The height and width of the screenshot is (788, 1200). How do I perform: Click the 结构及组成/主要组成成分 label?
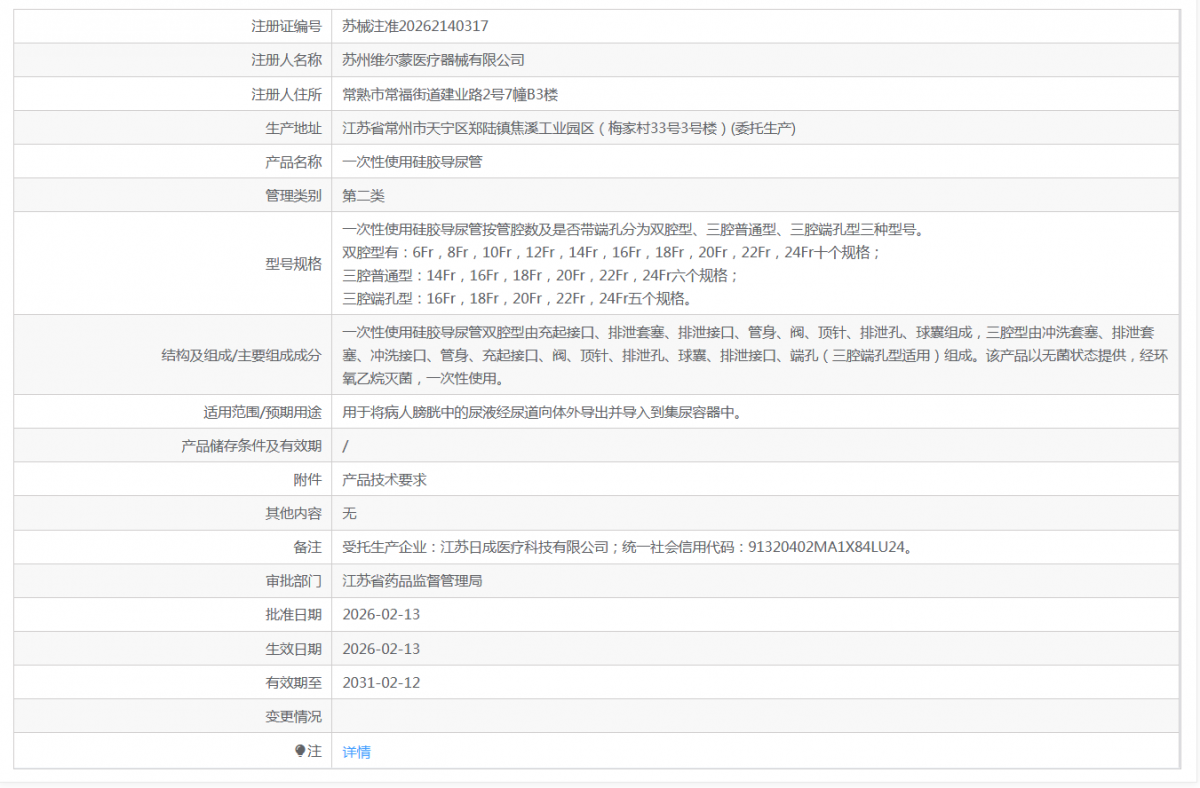coord(241,355)
